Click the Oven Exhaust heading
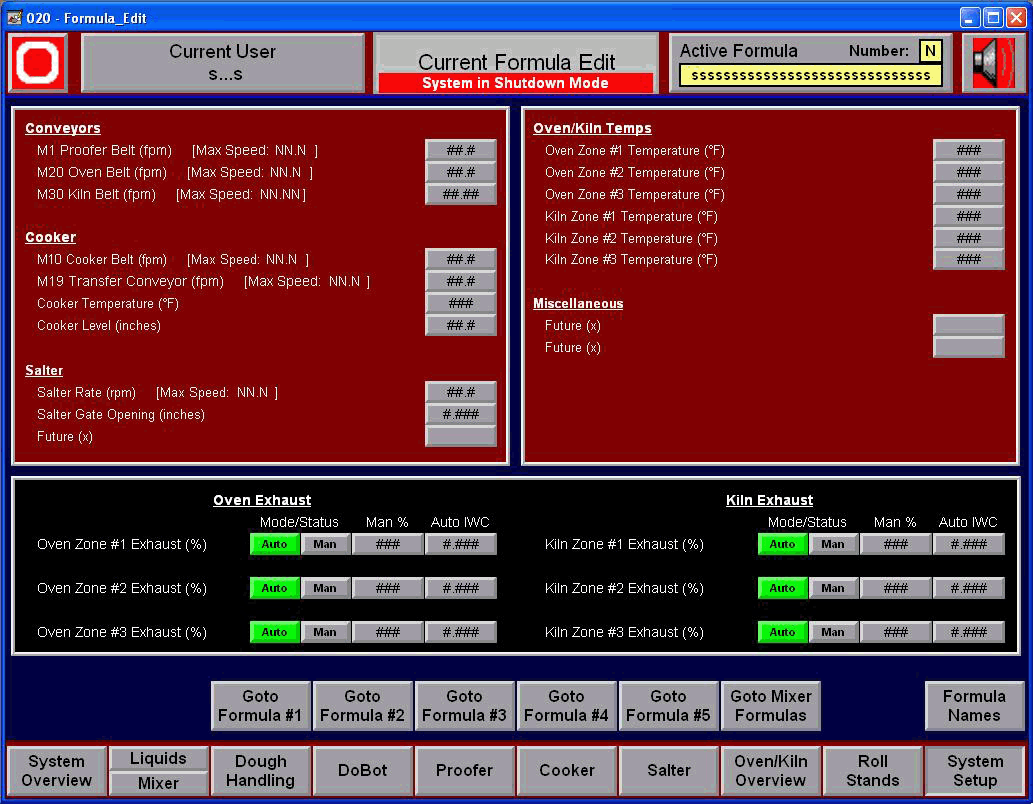 tap(262, 500)
